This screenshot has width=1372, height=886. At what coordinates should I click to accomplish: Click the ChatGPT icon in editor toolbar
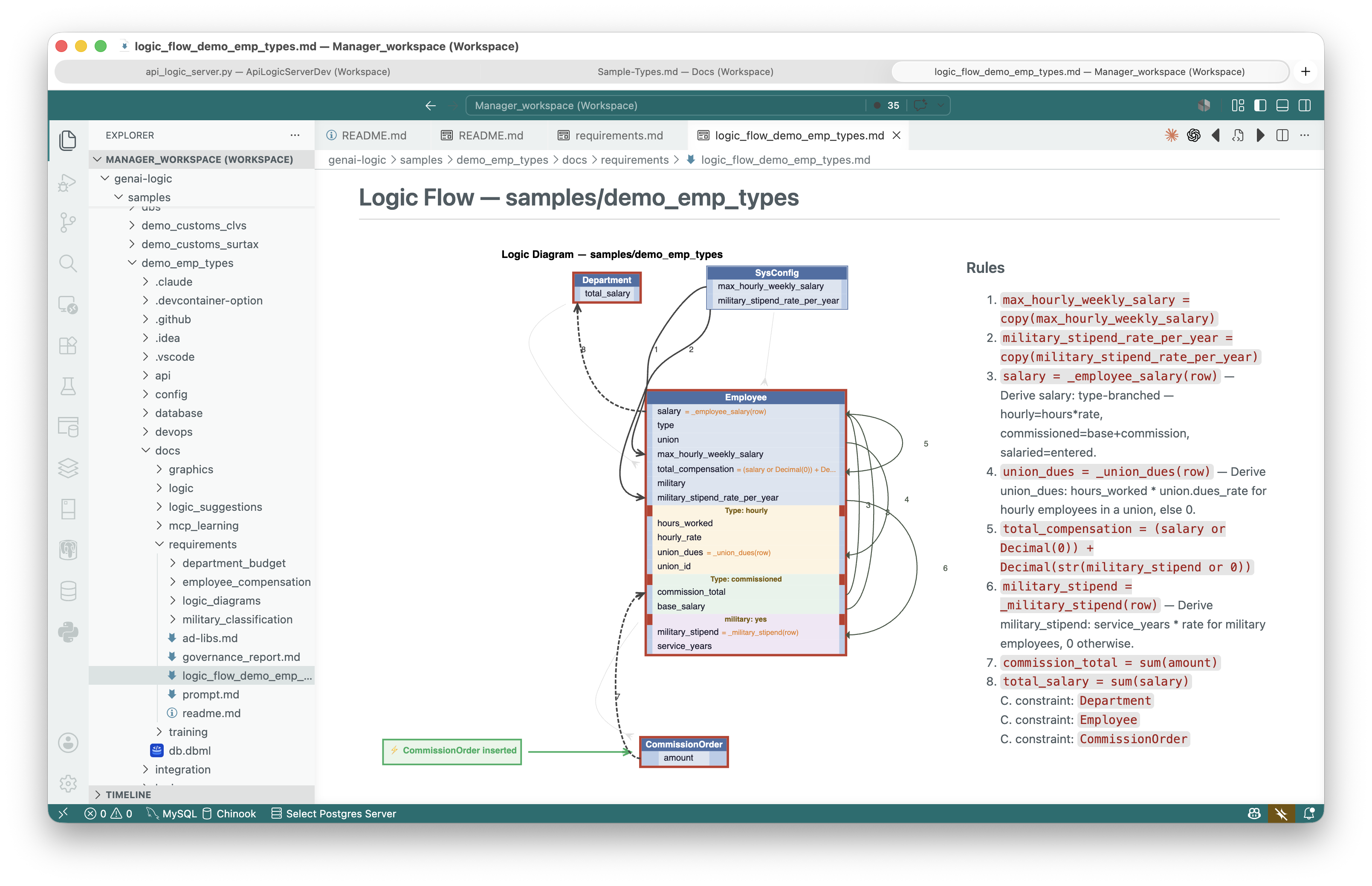click(1193, 136)
